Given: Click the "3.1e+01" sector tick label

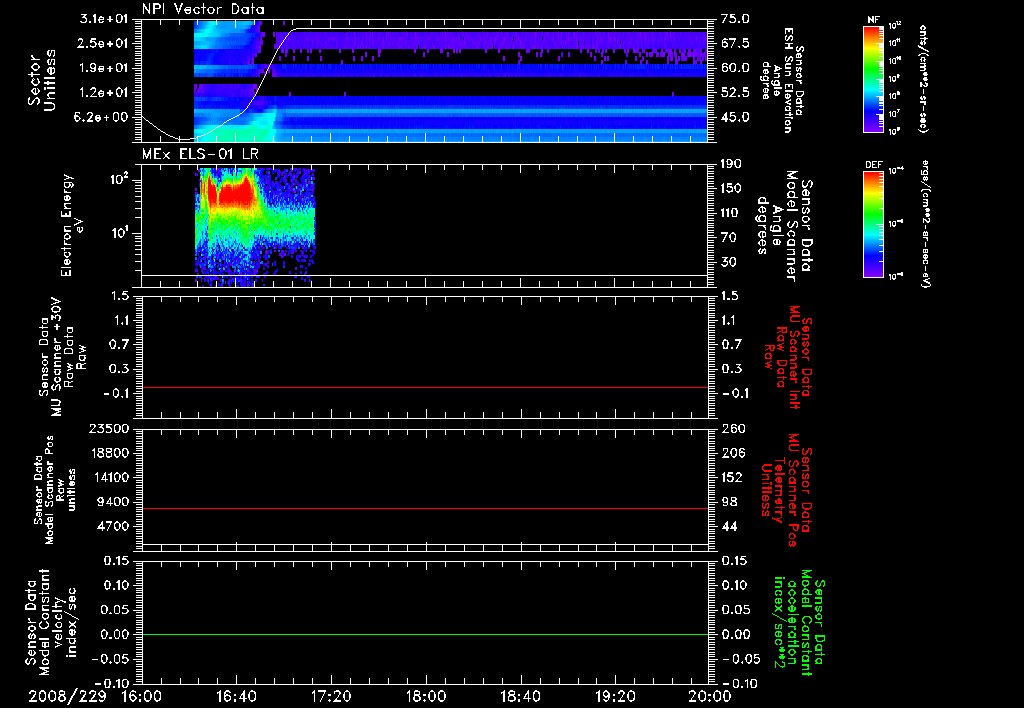Looking at the screenshot, I should [x=105, y=19].
